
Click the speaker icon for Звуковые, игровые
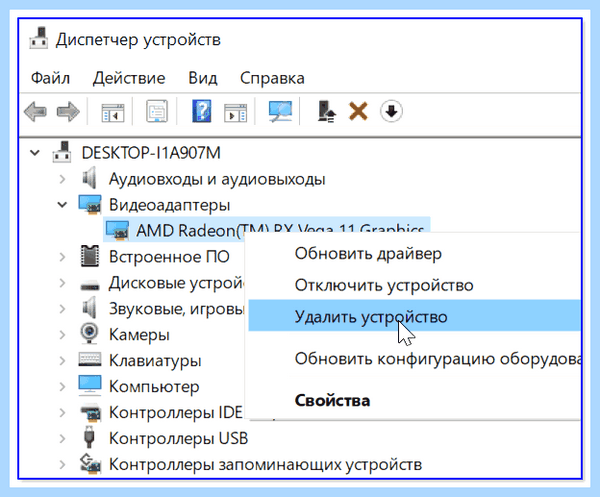point(90,308)
